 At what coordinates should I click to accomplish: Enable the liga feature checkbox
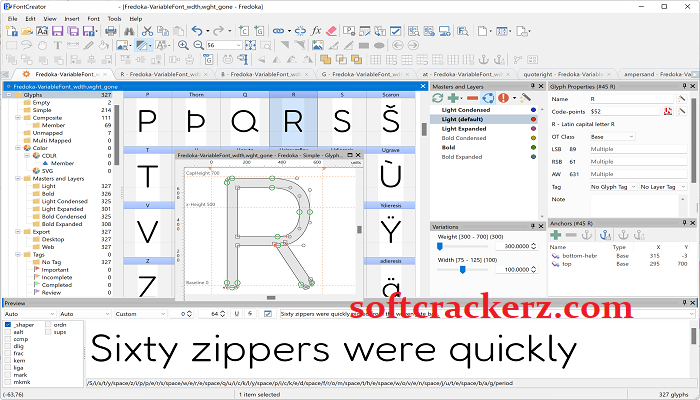pos(8,368)
